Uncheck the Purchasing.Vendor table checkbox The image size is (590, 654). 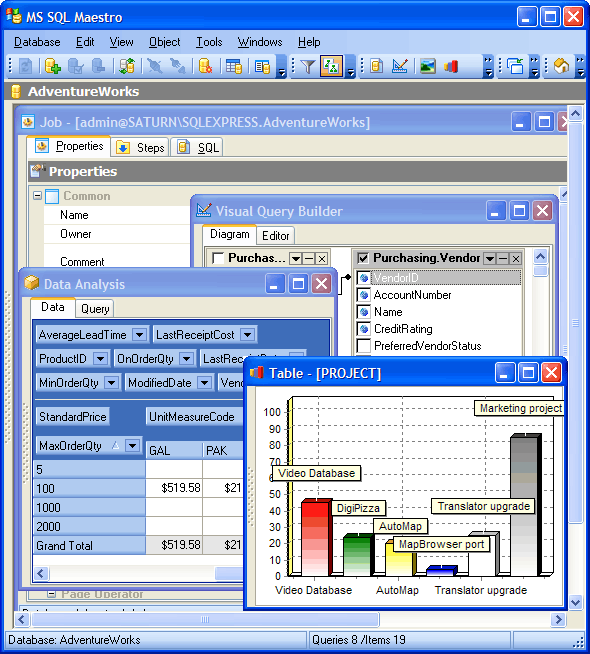[x=363, y=258]
